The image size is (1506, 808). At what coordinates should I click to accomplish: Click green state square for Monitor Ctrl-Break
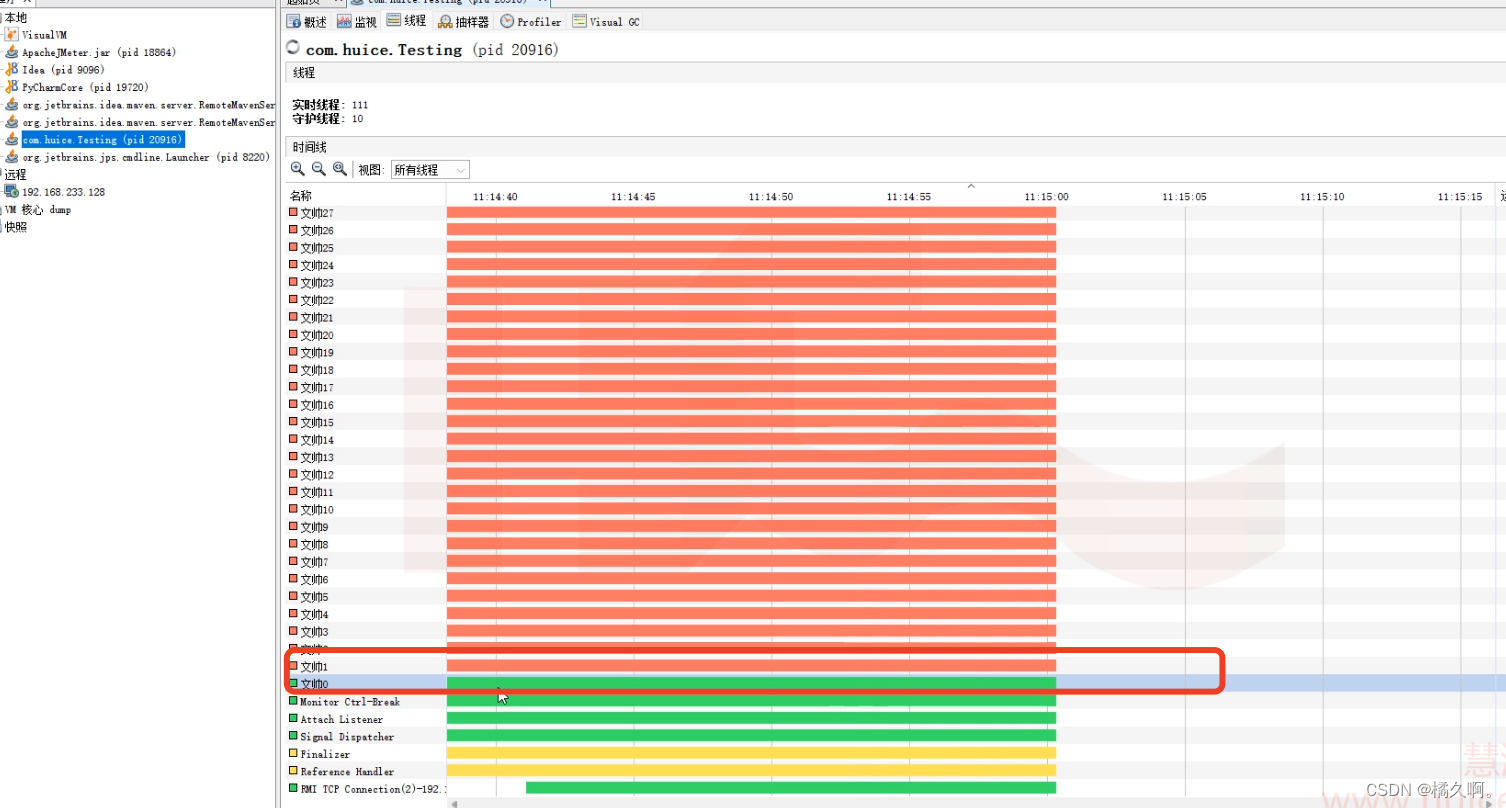[x=293, y=701]
